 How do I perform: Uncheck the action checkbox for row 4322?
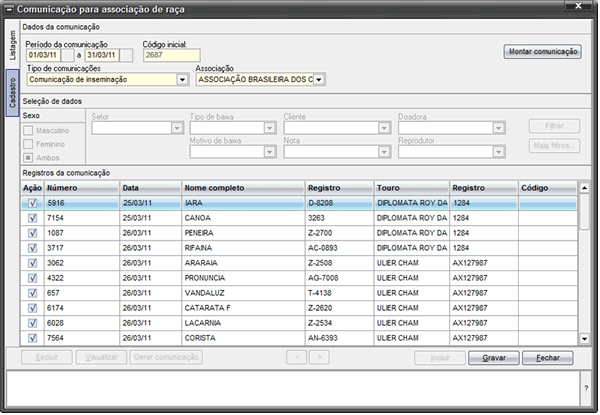(33, 278)
